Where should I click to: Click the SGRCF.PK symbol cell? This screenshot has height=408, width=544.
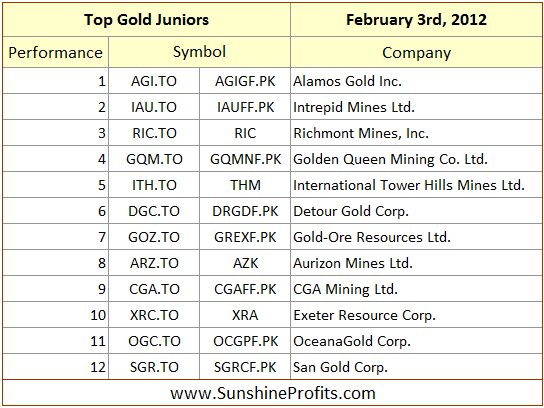[245, 367]
